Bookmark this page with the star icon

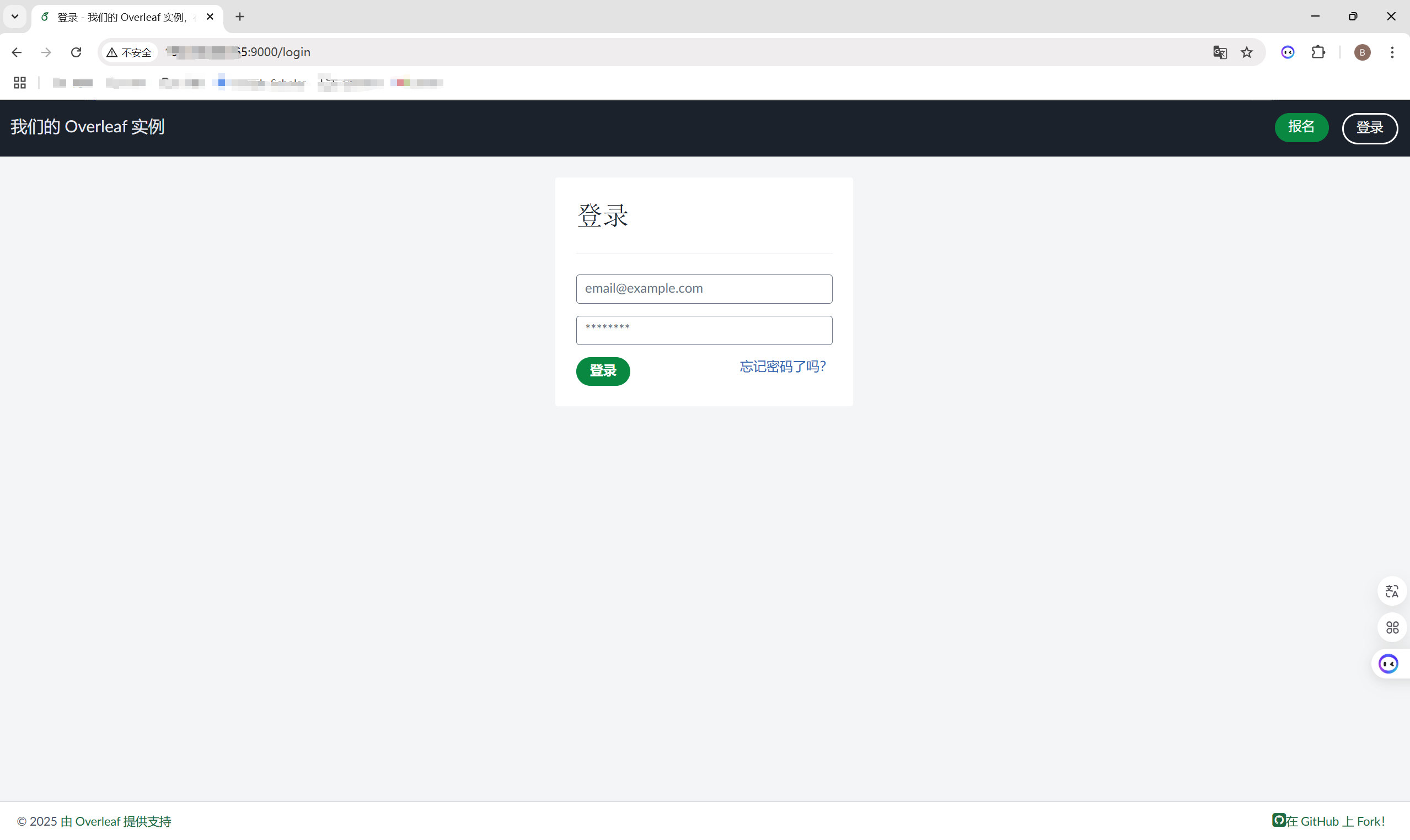click(x=1247, y=52)
